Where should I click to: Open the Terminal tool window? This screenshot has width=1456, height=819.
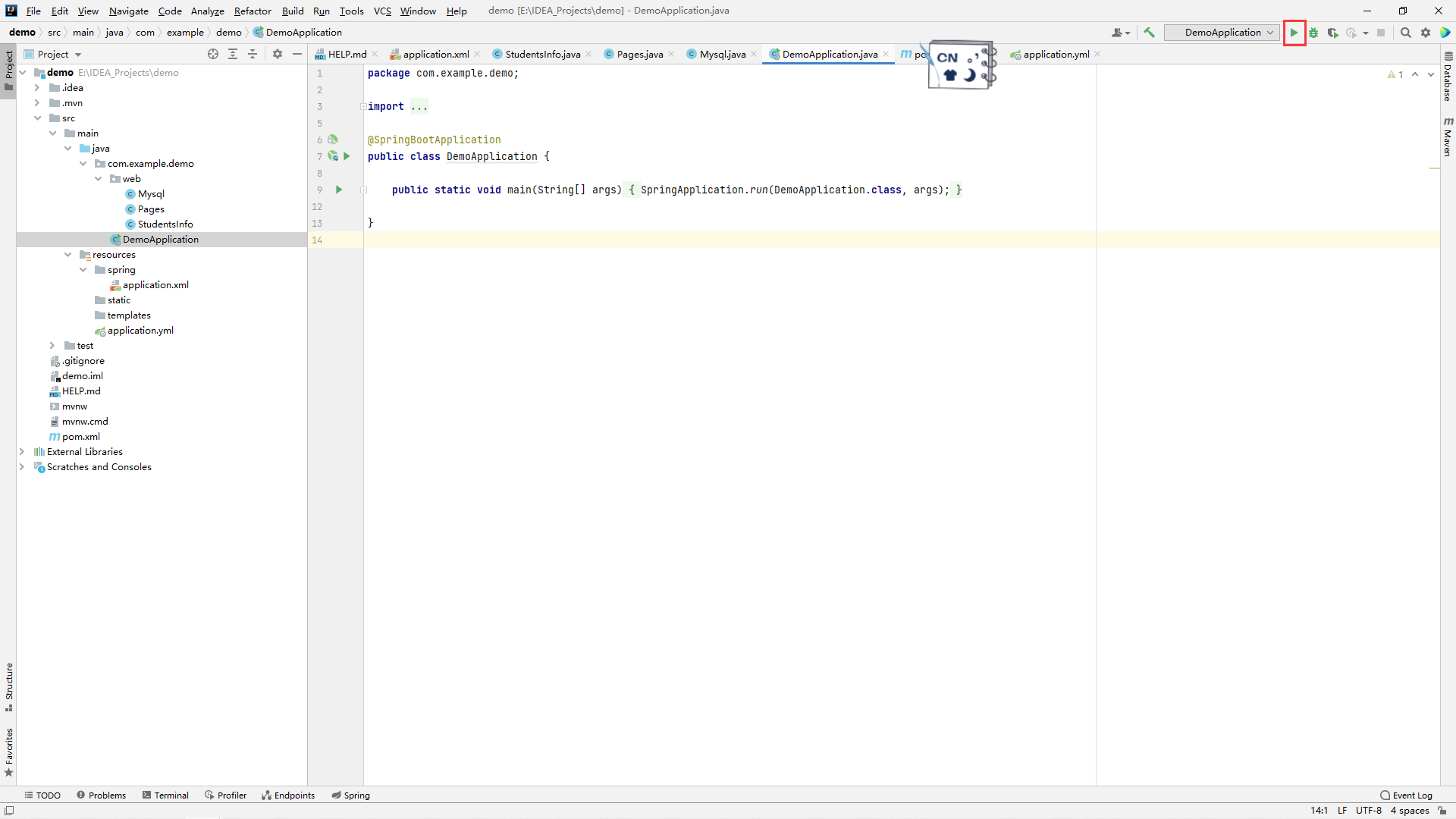[x=171, y=795]
